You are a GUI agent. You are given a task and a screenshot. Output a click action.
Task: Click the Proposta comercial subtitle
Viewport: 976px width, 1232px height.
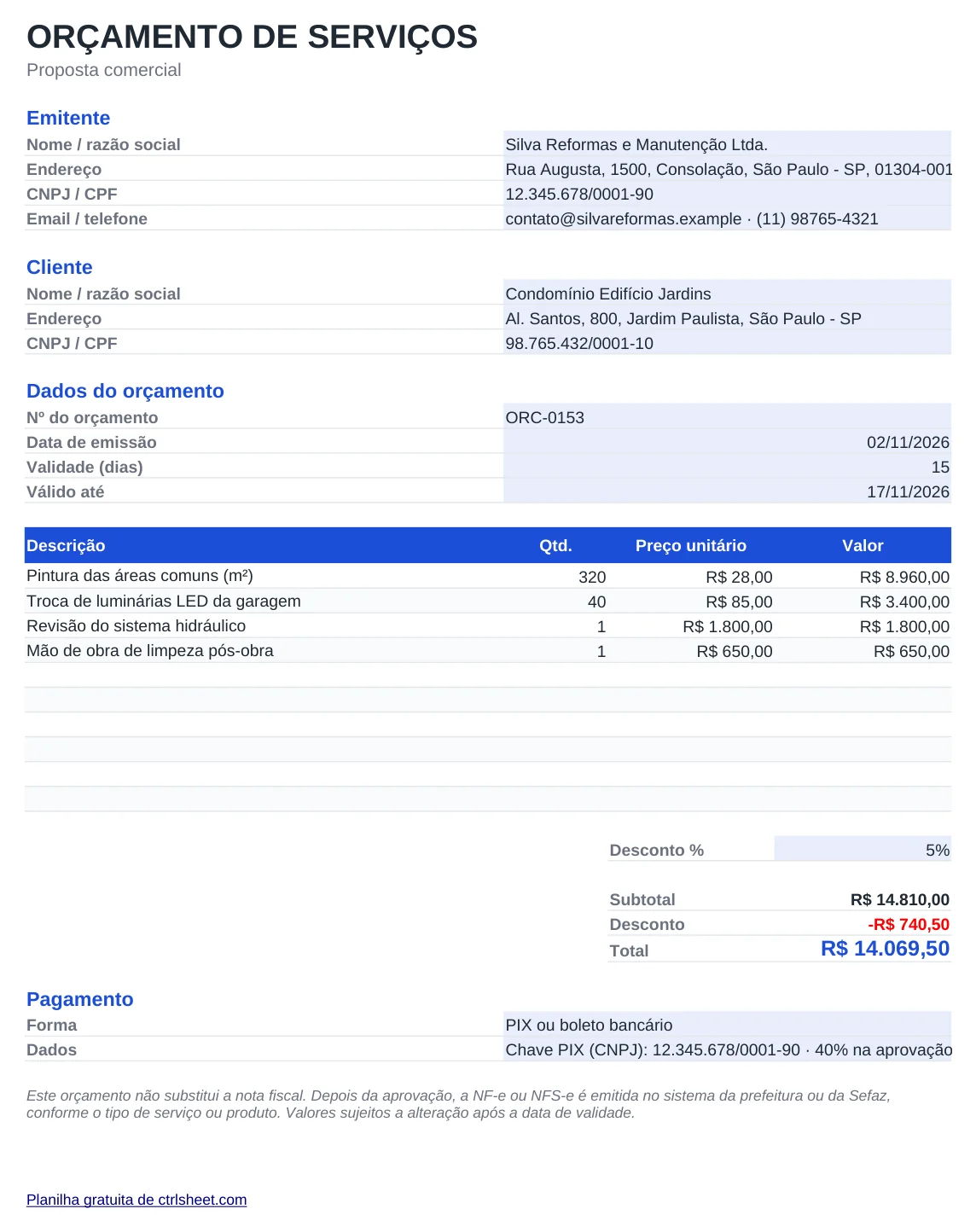(x=104, y=70)
